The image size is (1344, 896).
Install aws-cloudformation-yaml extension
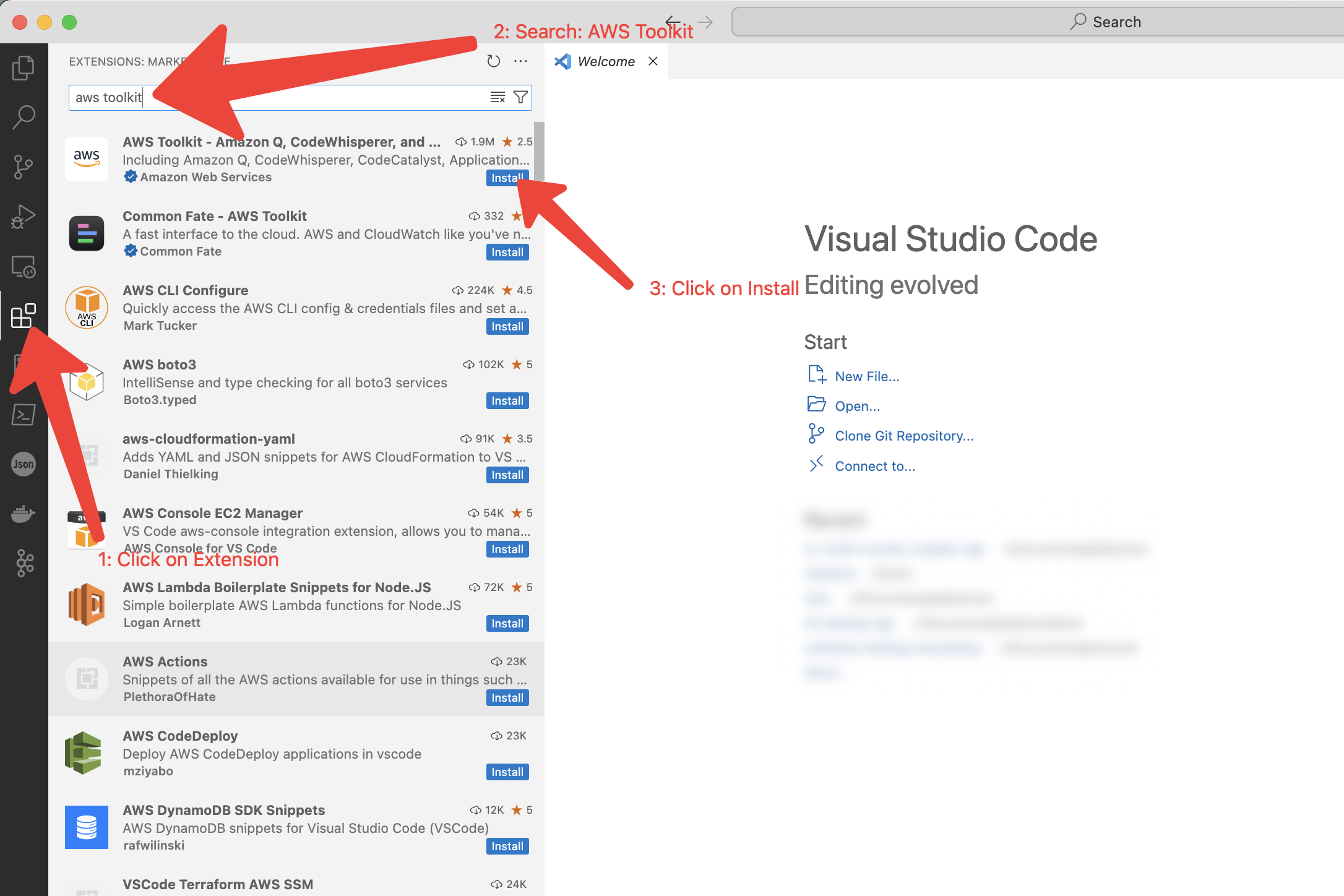tap(507, 475)
